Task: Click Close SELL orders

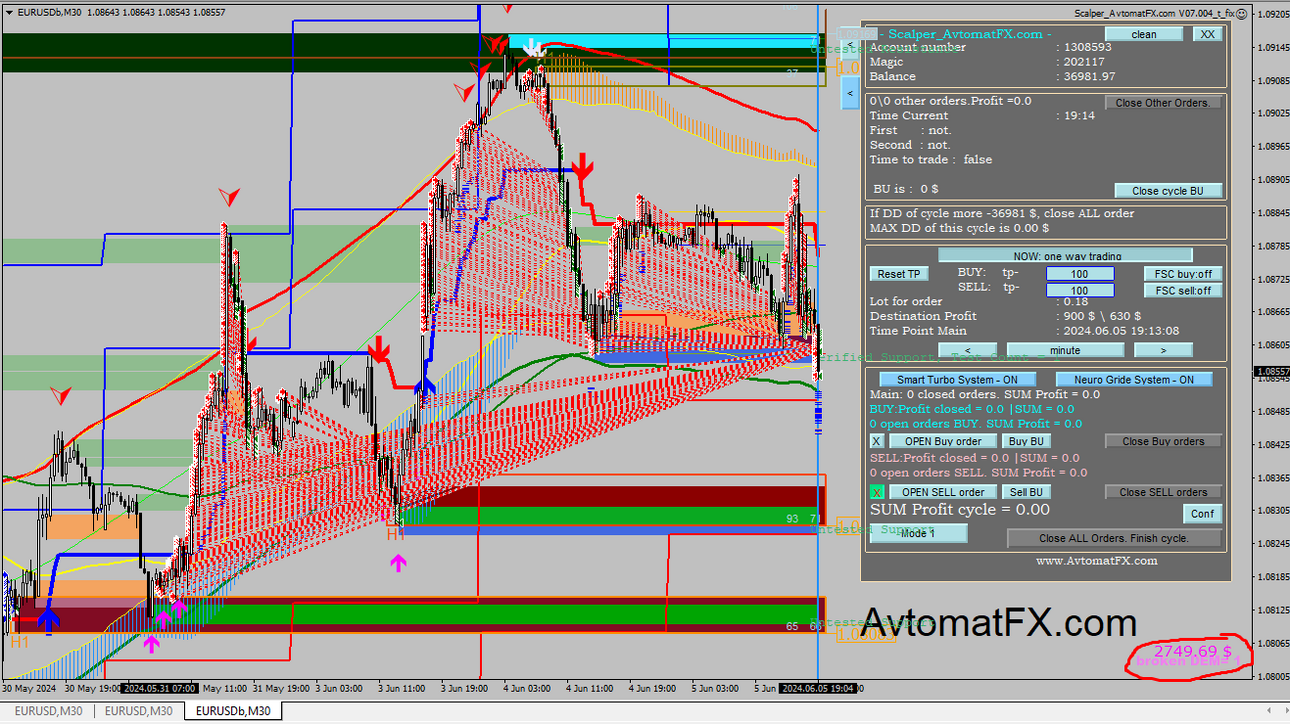Action: pos(1163,492)
